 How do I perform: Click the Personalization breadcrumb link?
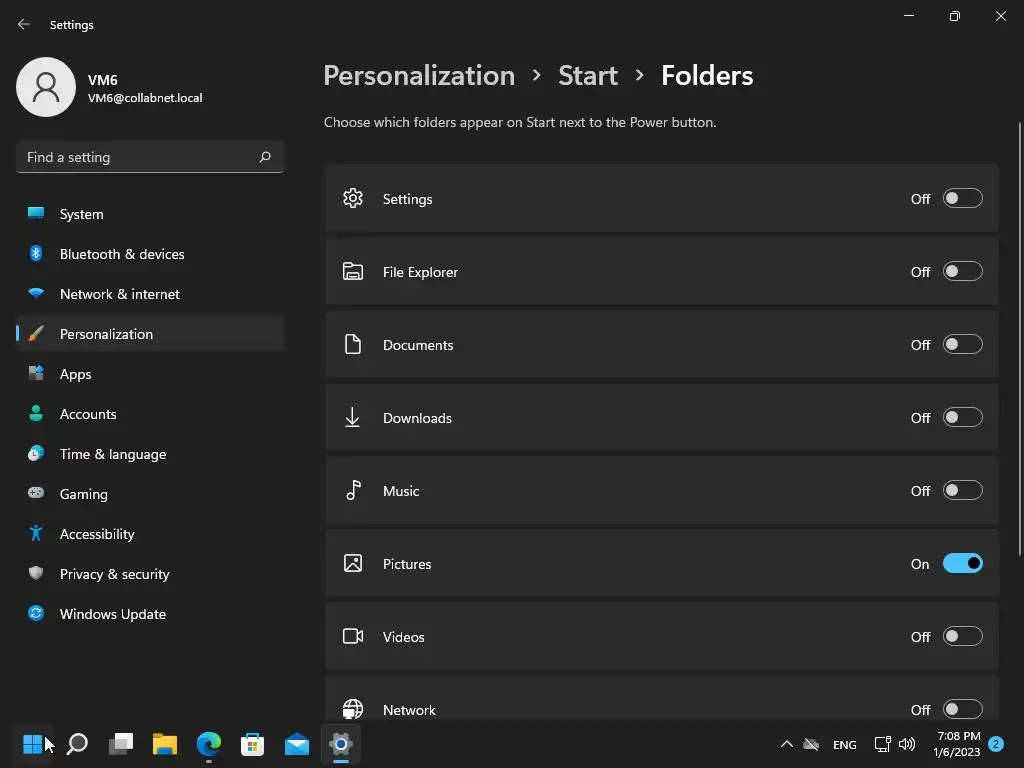pos(419,76)
